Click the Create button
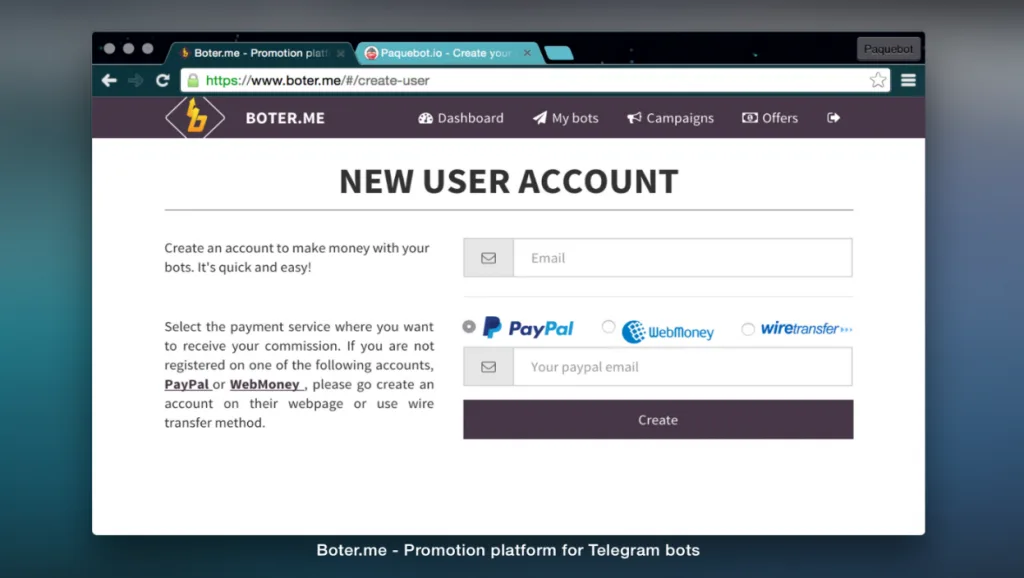This screenshot has width=1024, height=578. [658, 419]
